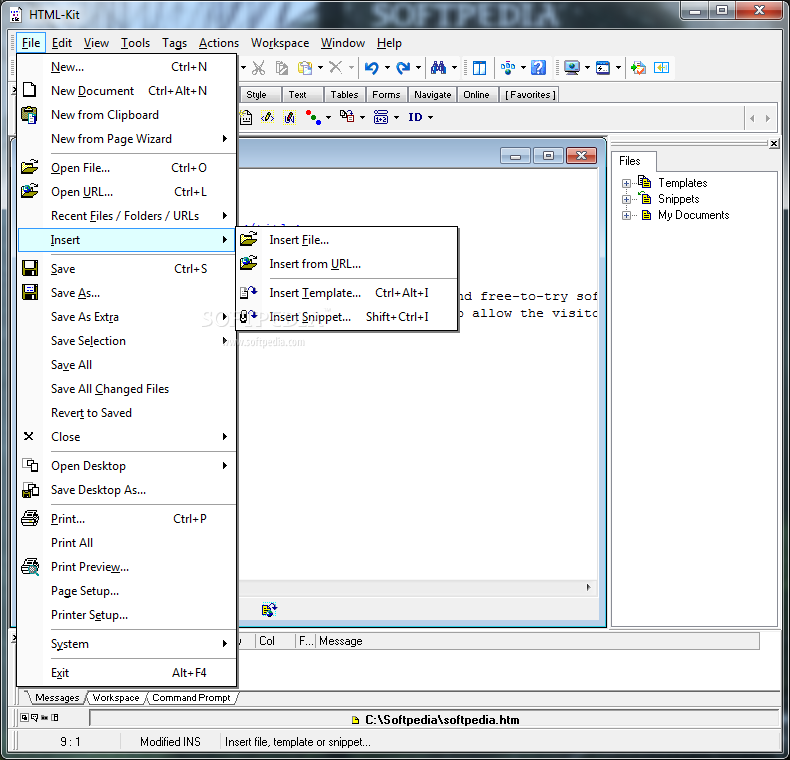Open the Find binoculars dropdown arrow
The width and height of the screenshot is (790, 760).
click(x=454, y=68)
